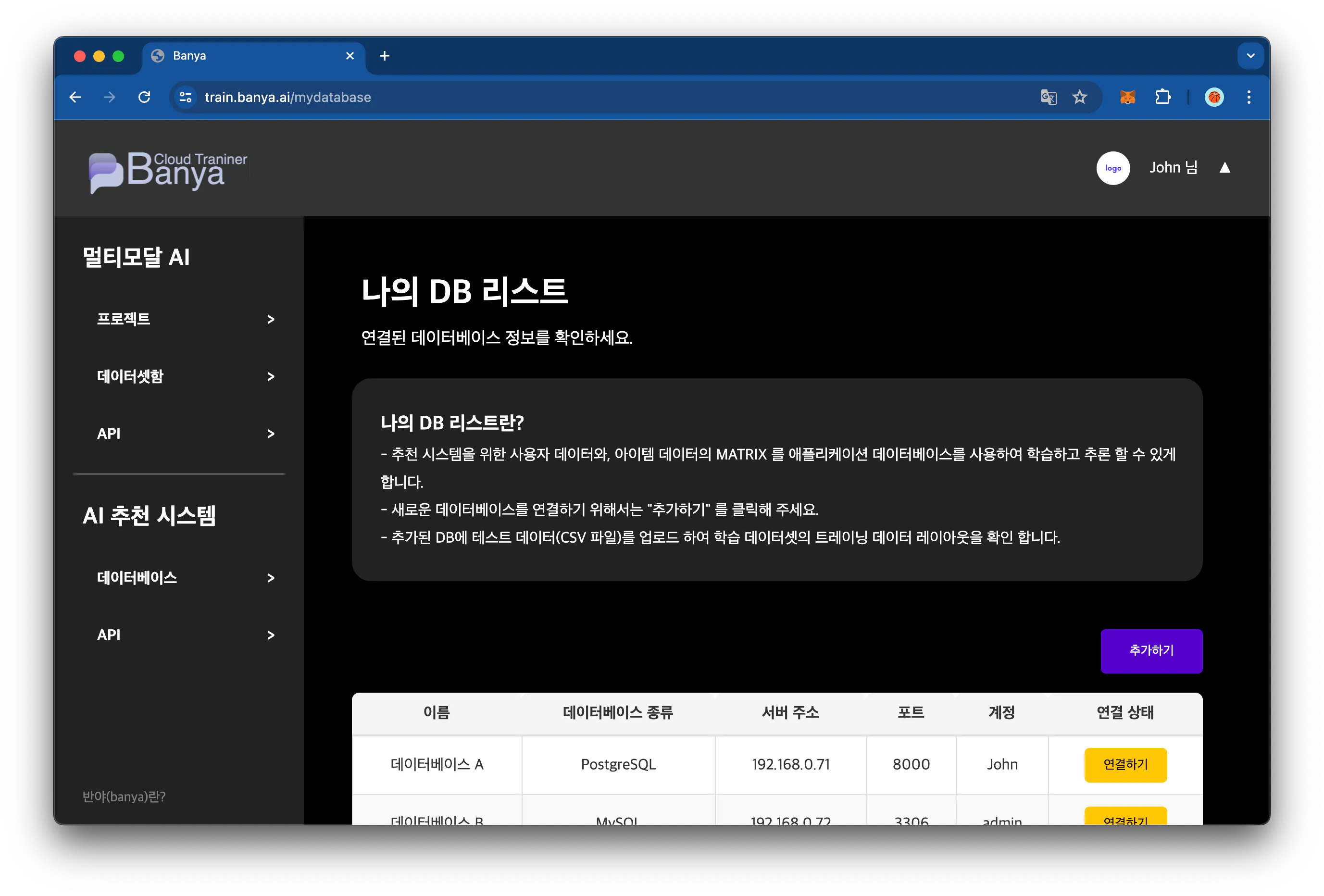Click the 이름 column header
1324x896 pixels.
coord(437,712)
